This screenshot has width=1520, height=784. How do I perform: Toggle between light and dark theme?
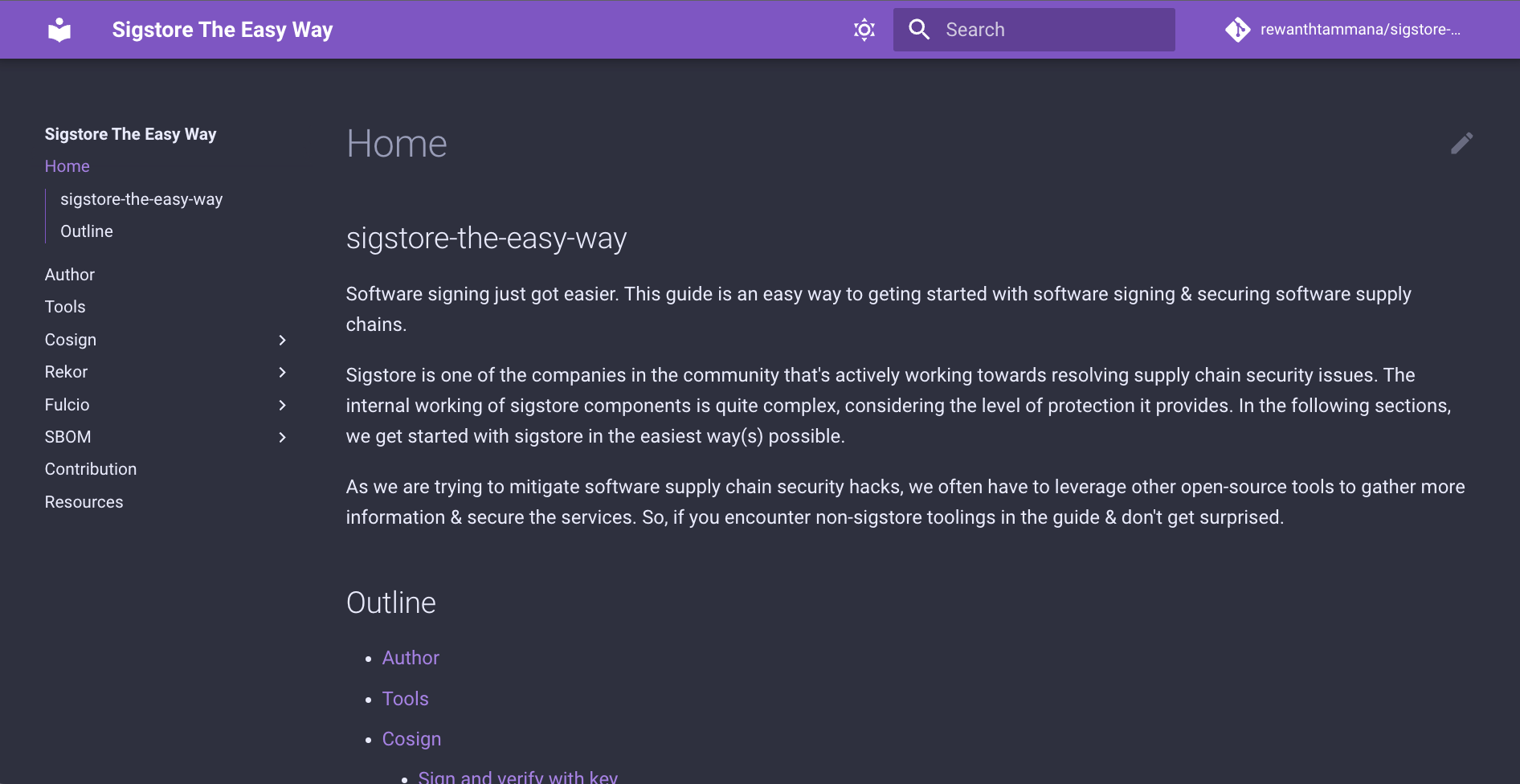pyautogui.click(x=864, y=29)
